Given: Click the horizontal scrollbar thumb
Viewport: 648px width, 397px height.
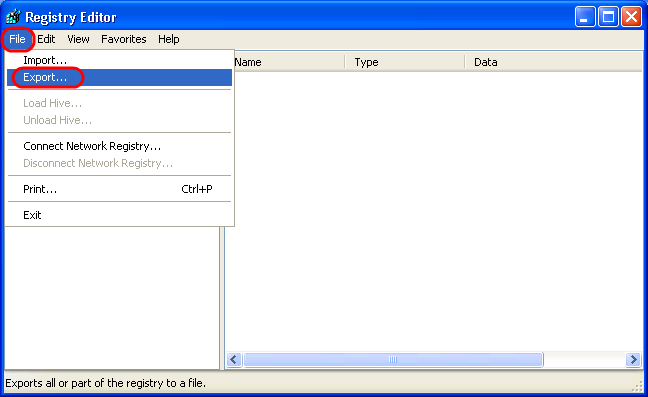Looking at the screenshot, I should click(393, 359).
